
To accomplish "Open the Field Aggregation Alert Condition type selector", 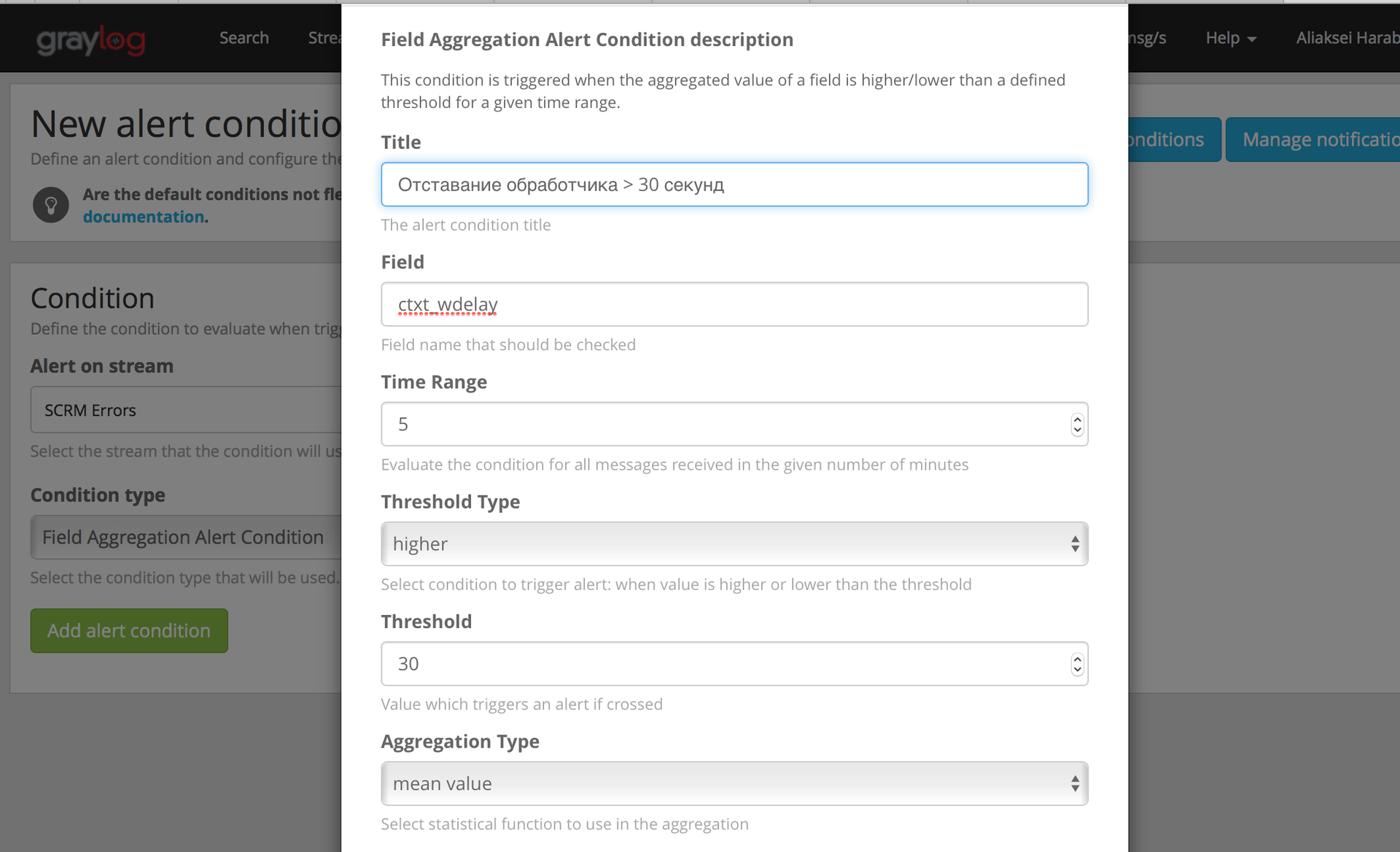I will [182, 537].
